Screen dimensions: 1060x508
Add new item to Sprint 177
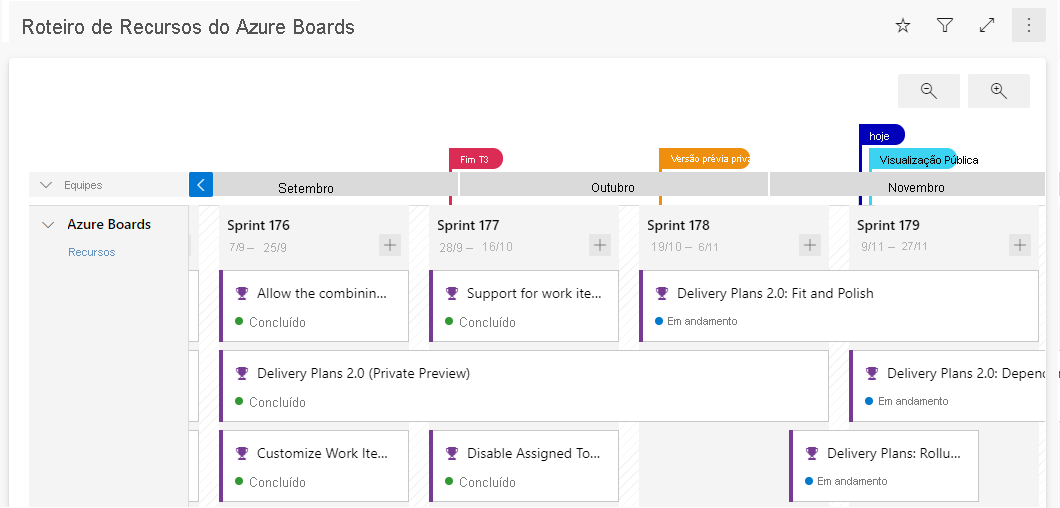click(x=600, y=245)
